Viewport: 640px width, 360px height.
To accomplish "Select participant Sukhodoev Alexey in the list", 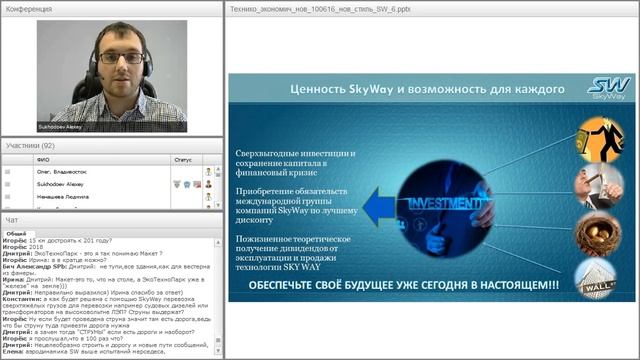I will click(60, 184).
